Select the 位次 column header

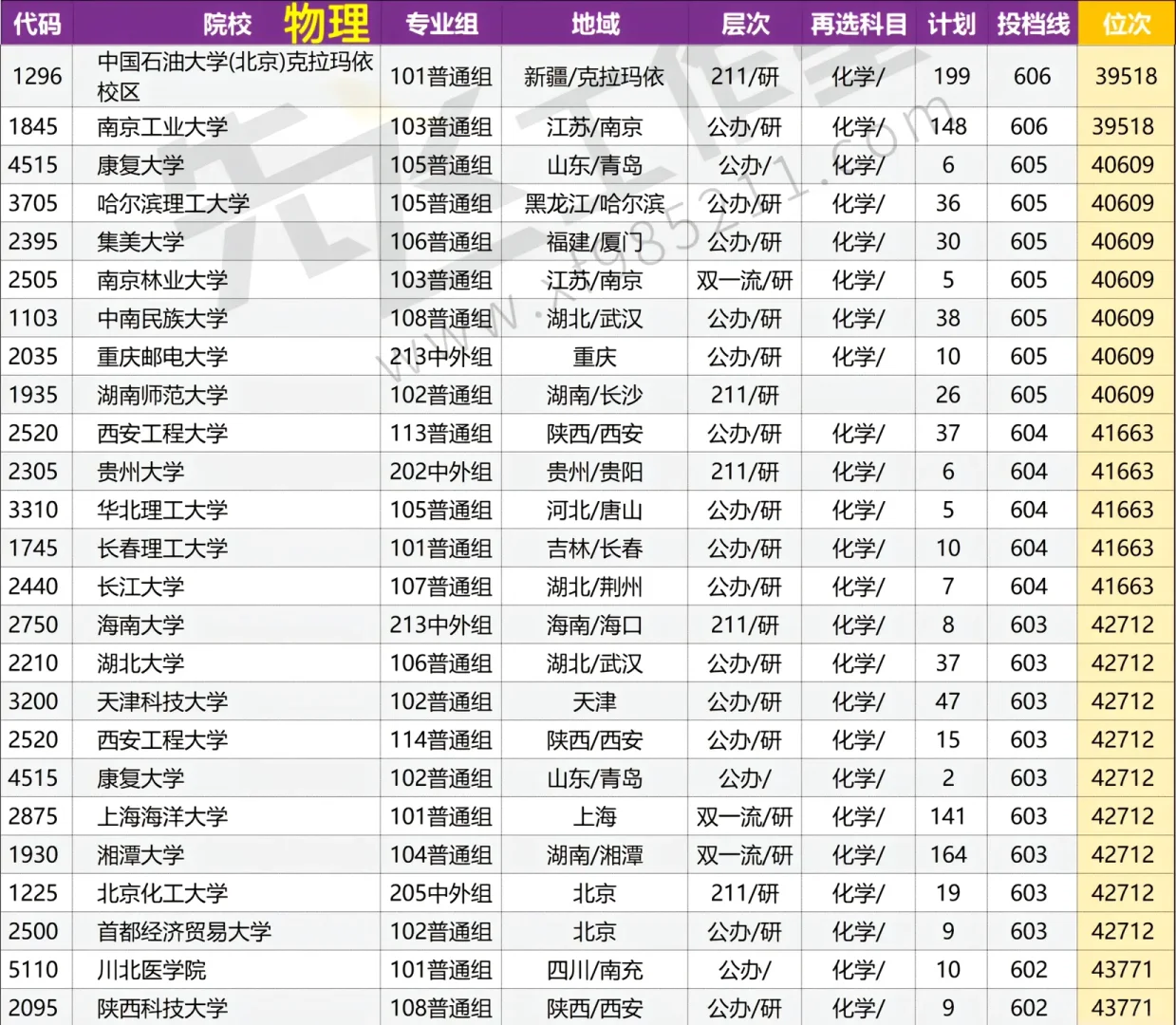(x=1126, y=24)
